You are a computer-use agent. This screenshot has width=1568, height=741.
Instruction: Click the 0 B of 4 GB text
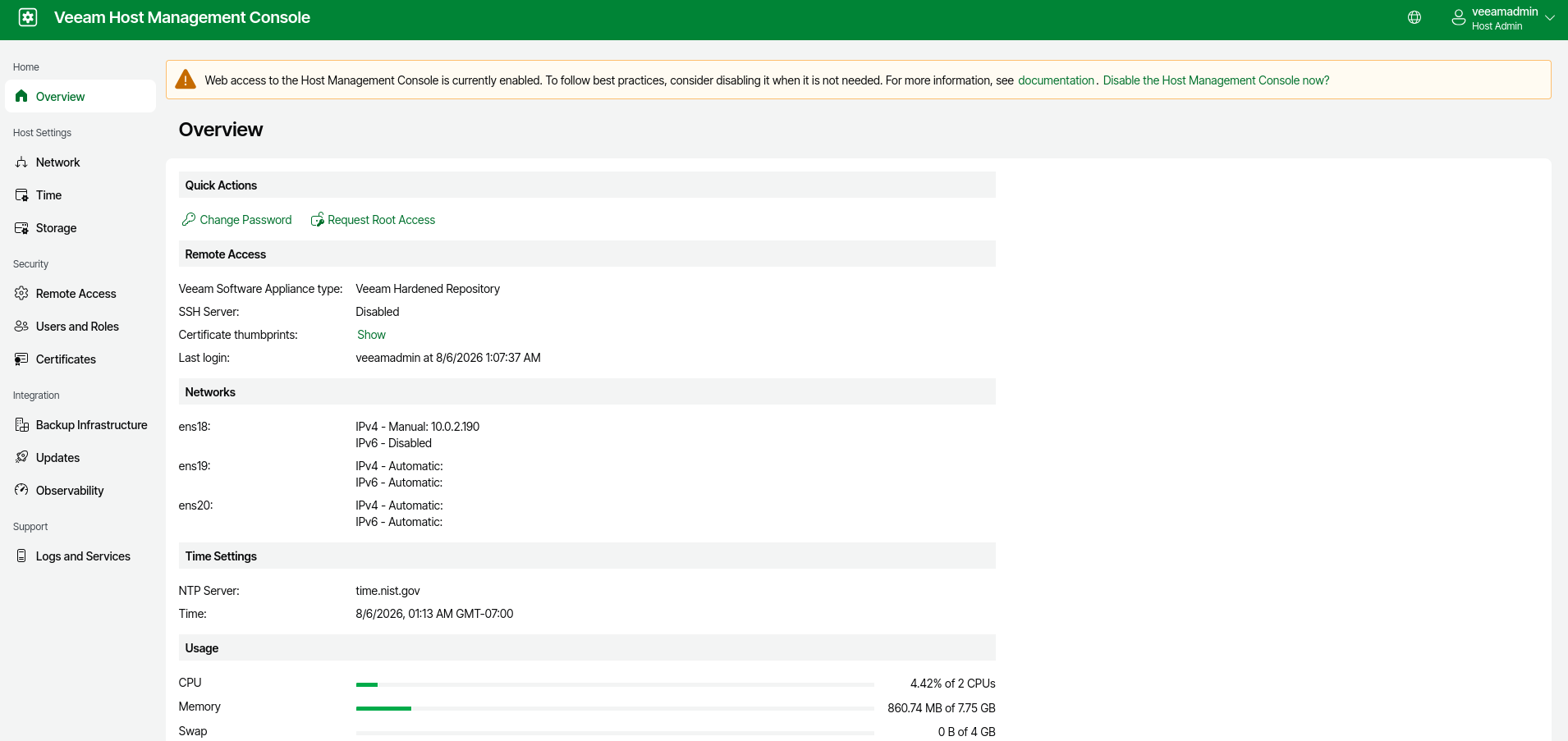tap(967, 732)
